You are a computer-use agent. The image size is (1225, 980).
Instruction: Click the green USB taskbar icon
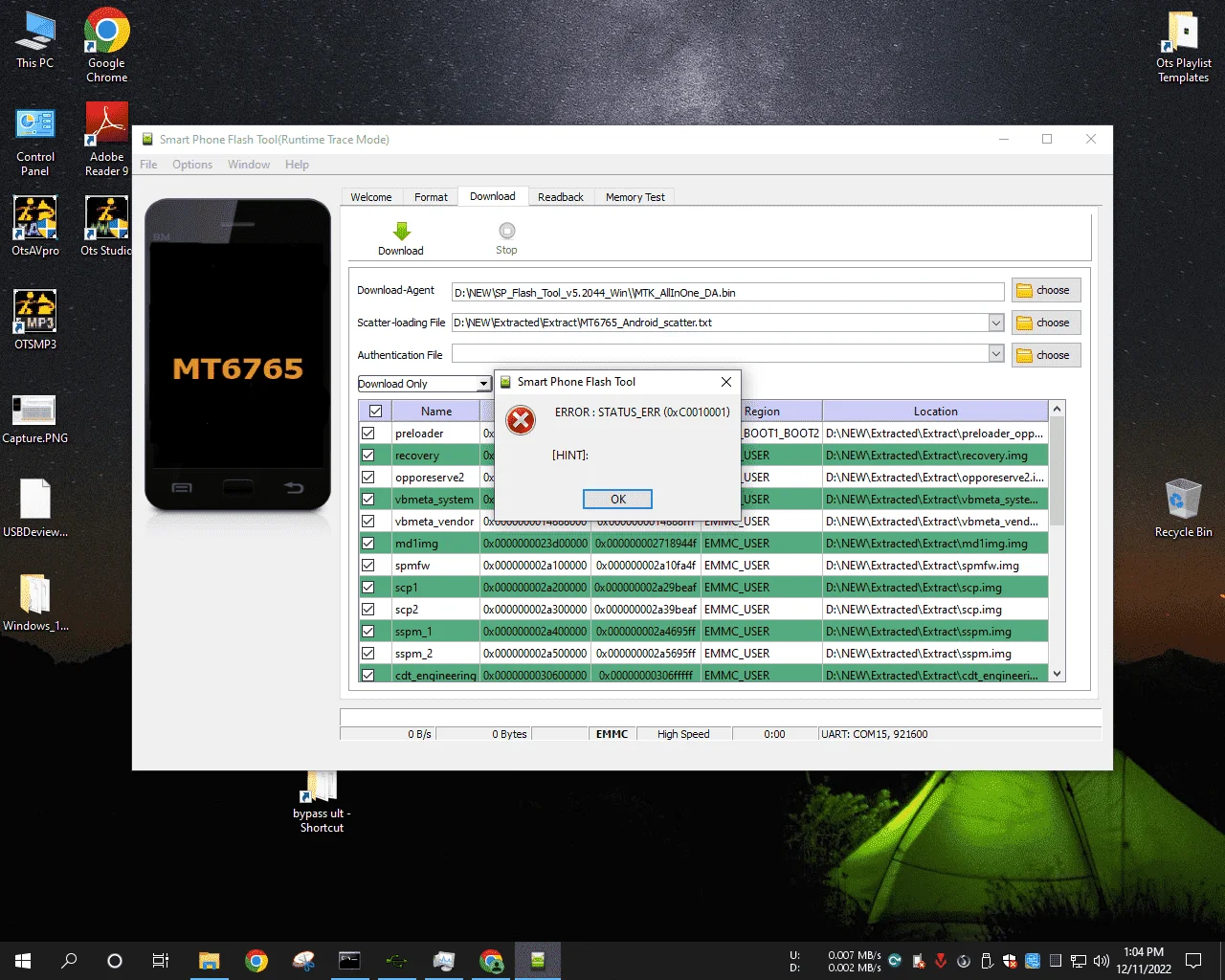pos(397,961)
